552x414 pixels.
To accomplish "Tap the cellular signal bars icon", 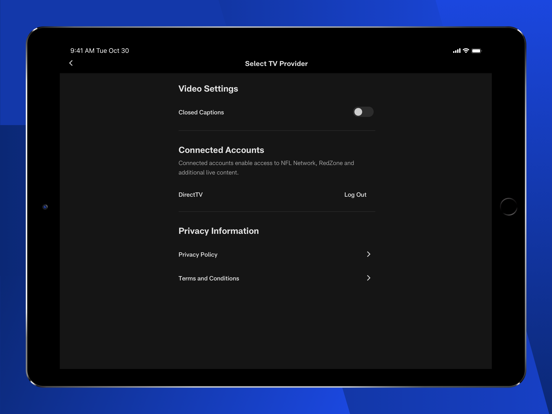I will (x=457, y=51).
